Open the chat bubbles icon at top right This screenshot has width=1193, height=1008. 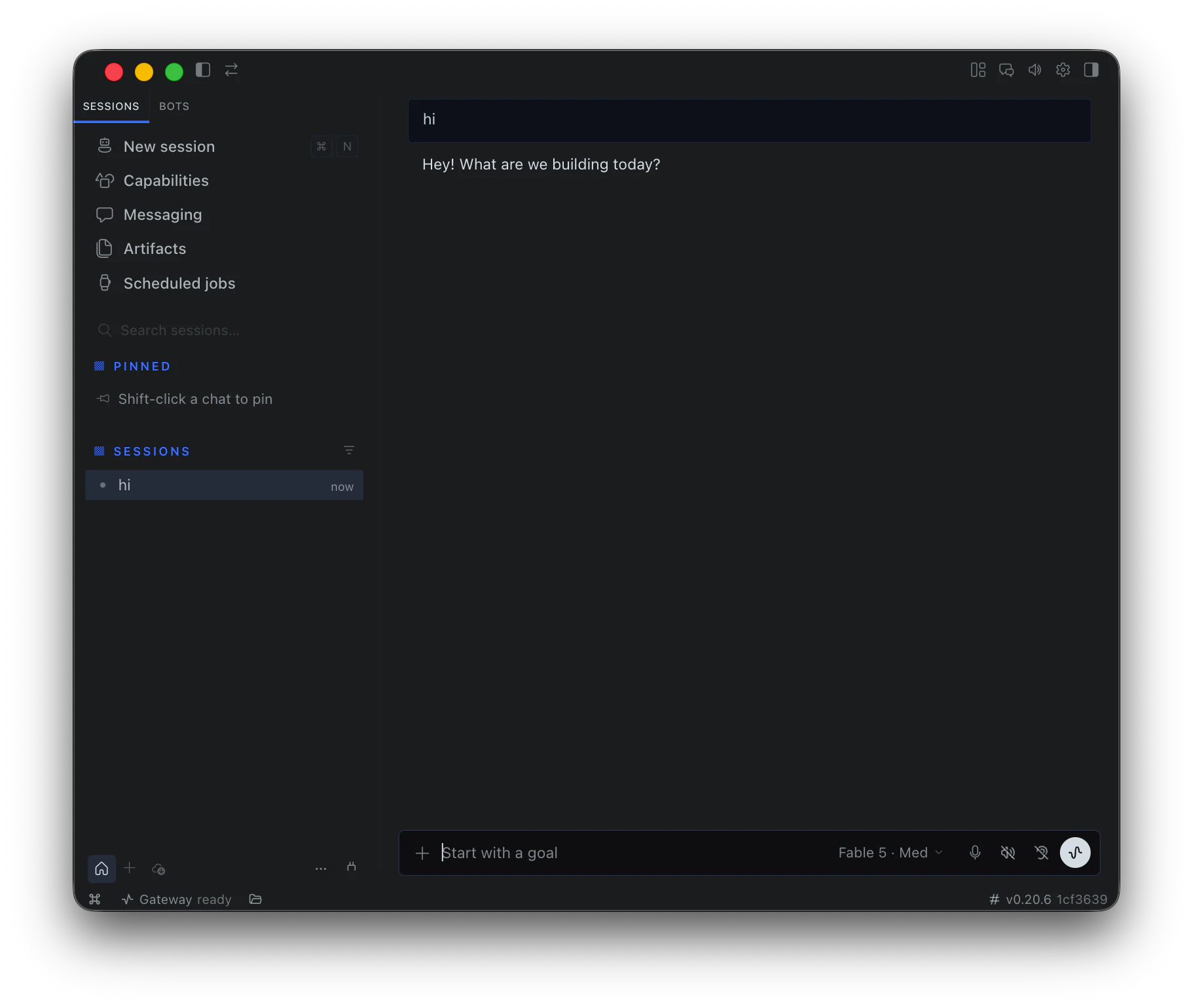tap(1006, 70)
